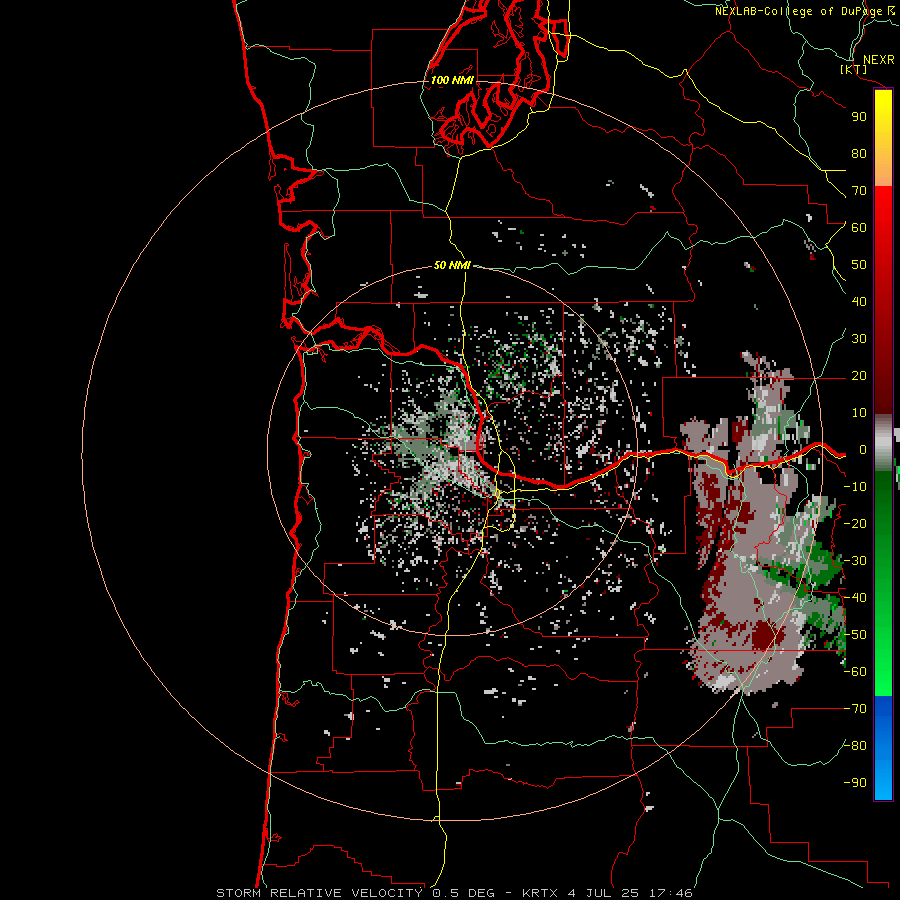This screenshot has height=900, width=900.
Task: Click the -30 value on the velocity scale
Action: click(855, 561)
